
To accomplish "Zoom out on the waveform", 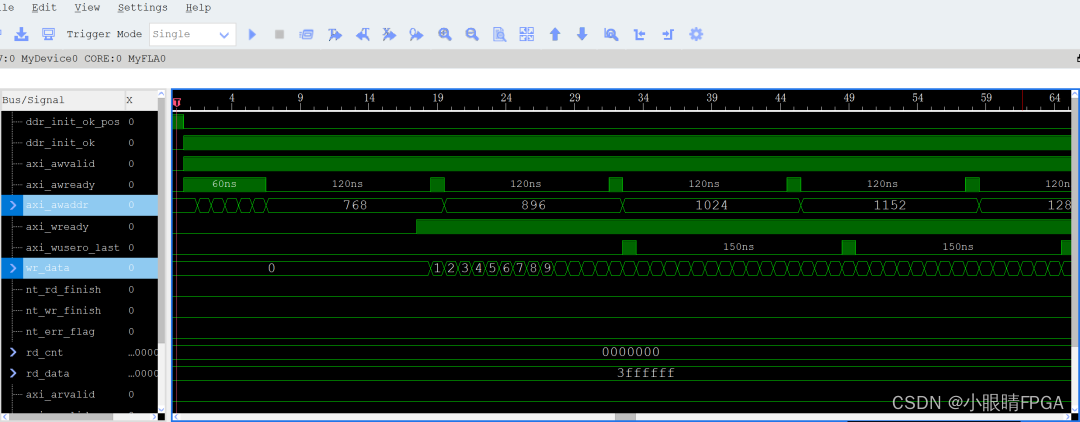I will coord(472,34).
